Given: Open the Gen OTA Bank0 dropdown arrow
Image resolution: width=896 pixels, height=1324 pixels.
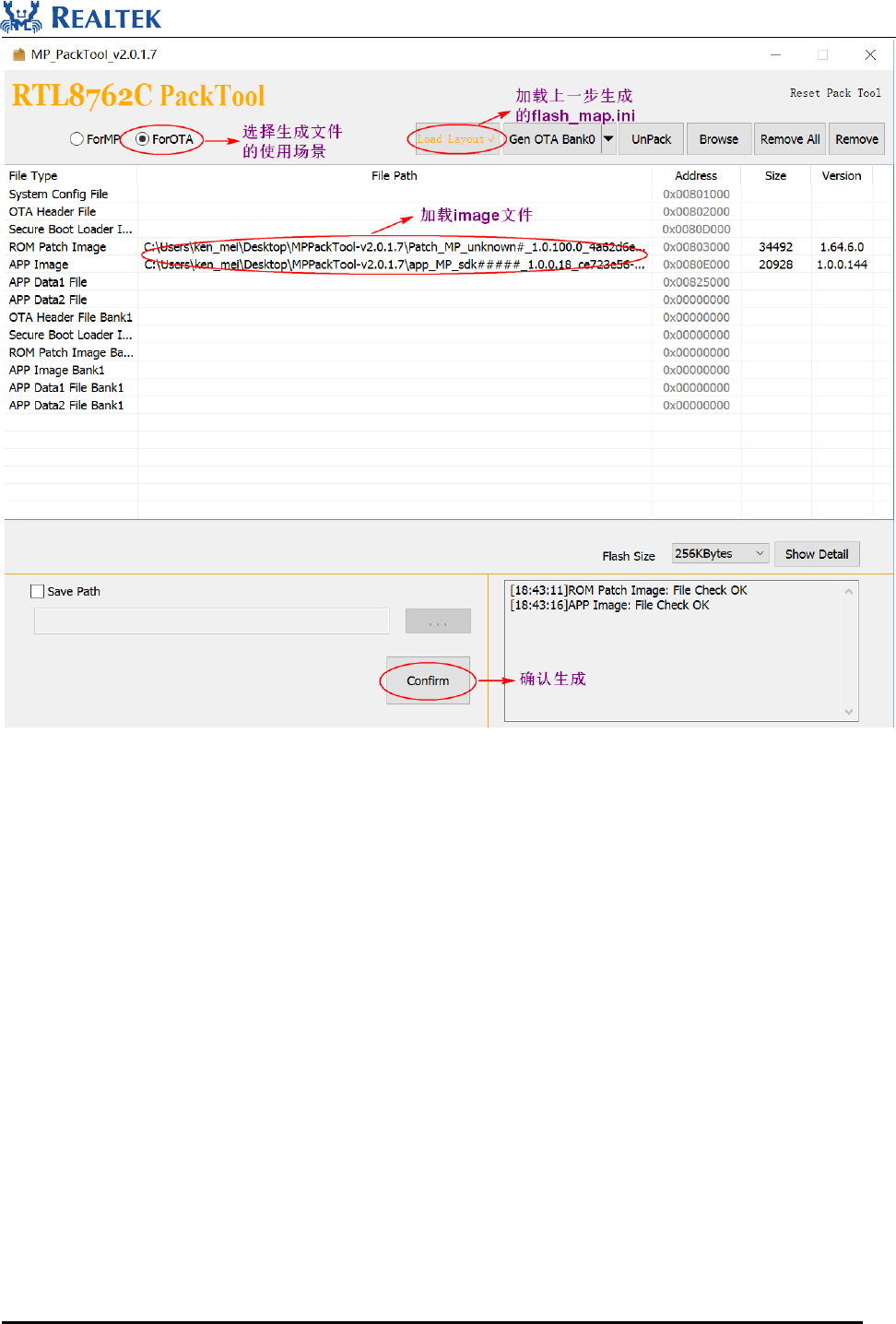Looking at the screenshot, I should tap(608, 139).
